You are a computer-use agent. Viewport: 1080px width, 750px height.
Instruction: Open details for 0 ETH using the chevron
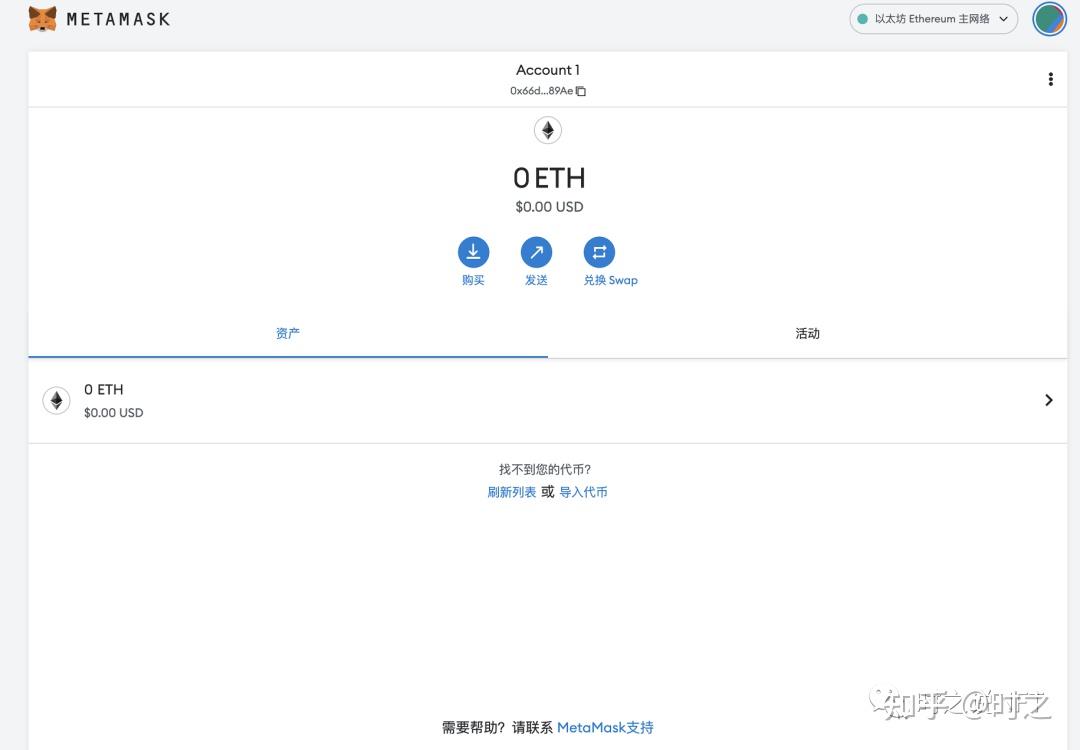1048,400
